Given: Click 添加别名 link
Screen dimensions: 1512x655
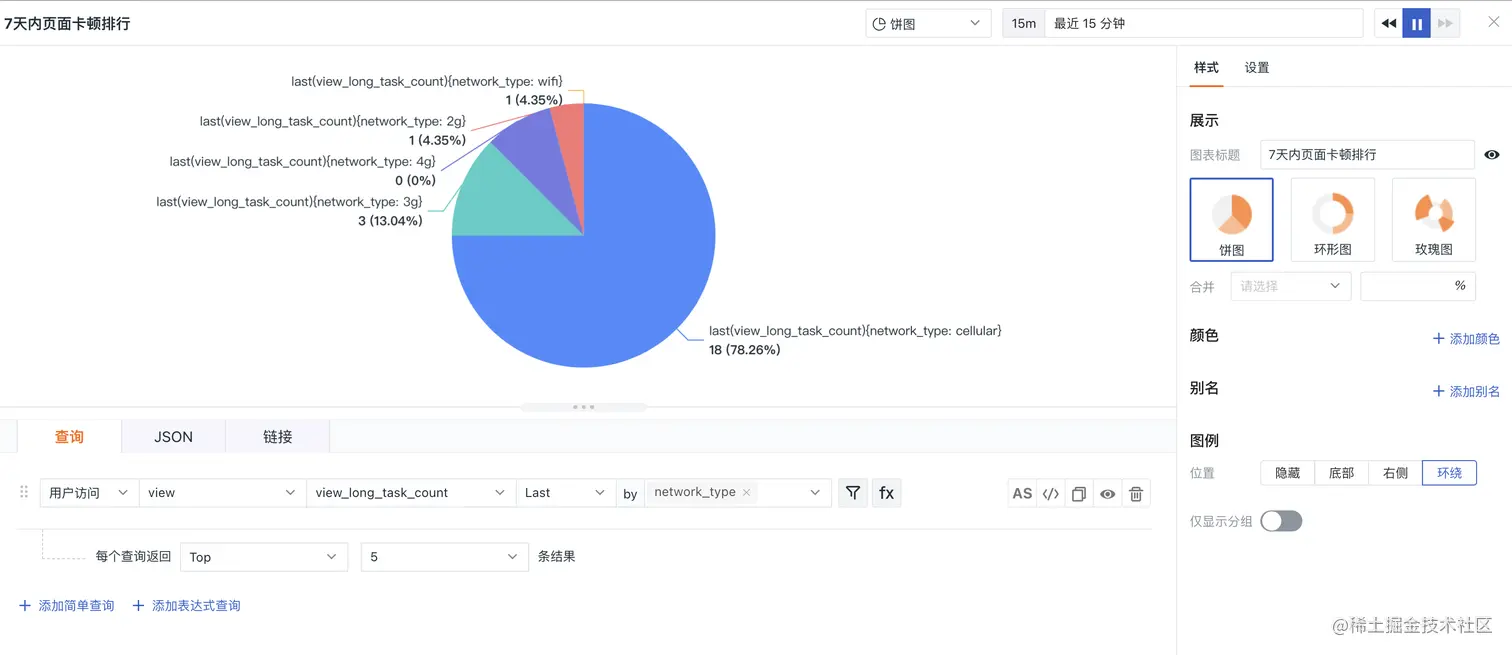Looking at the screenshot, I should (x=1466, y=391).
